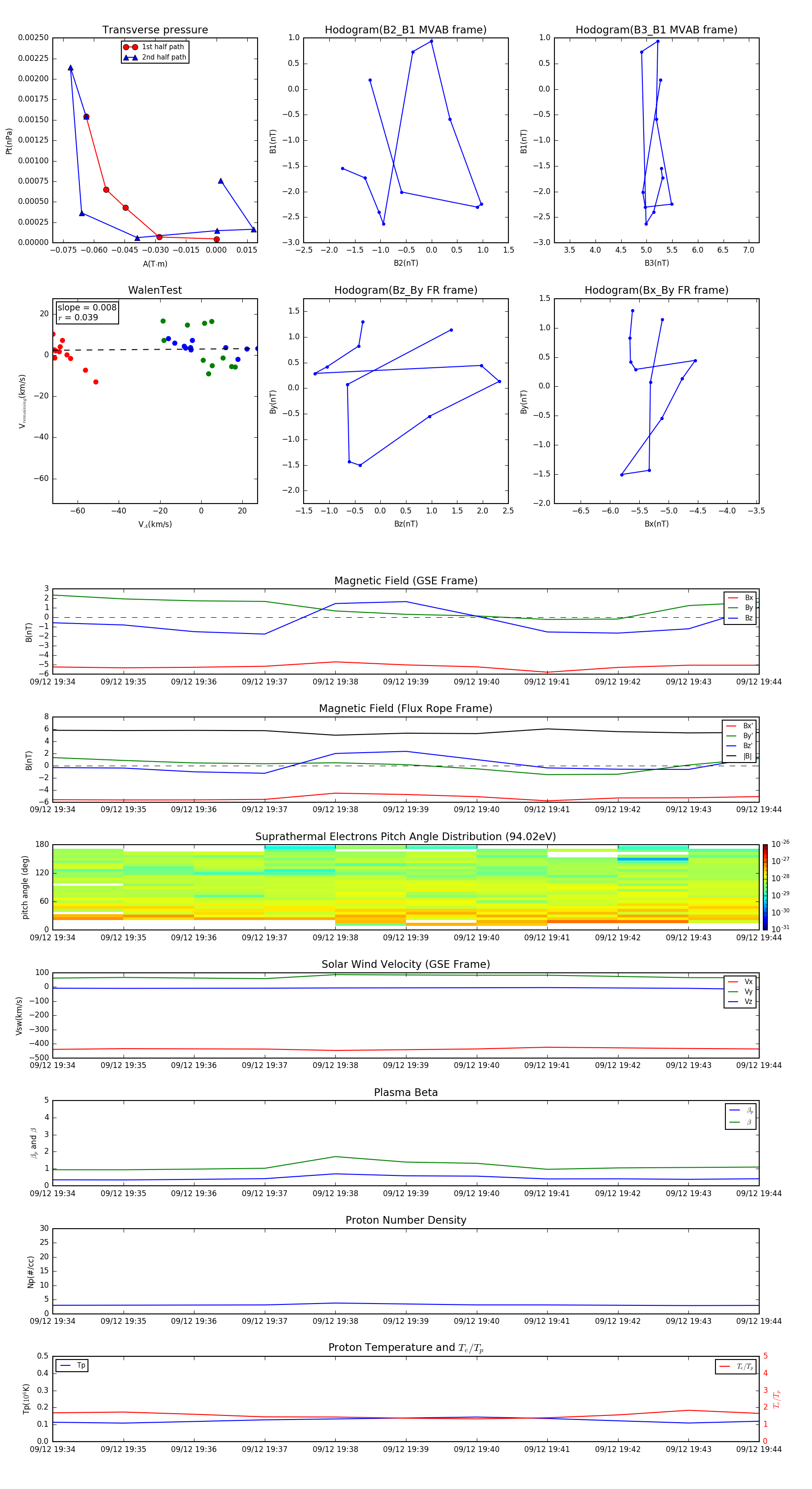
Task: Click the 'Bx(nT)' label under Bx_By hodogram
Action: [656, 524]
